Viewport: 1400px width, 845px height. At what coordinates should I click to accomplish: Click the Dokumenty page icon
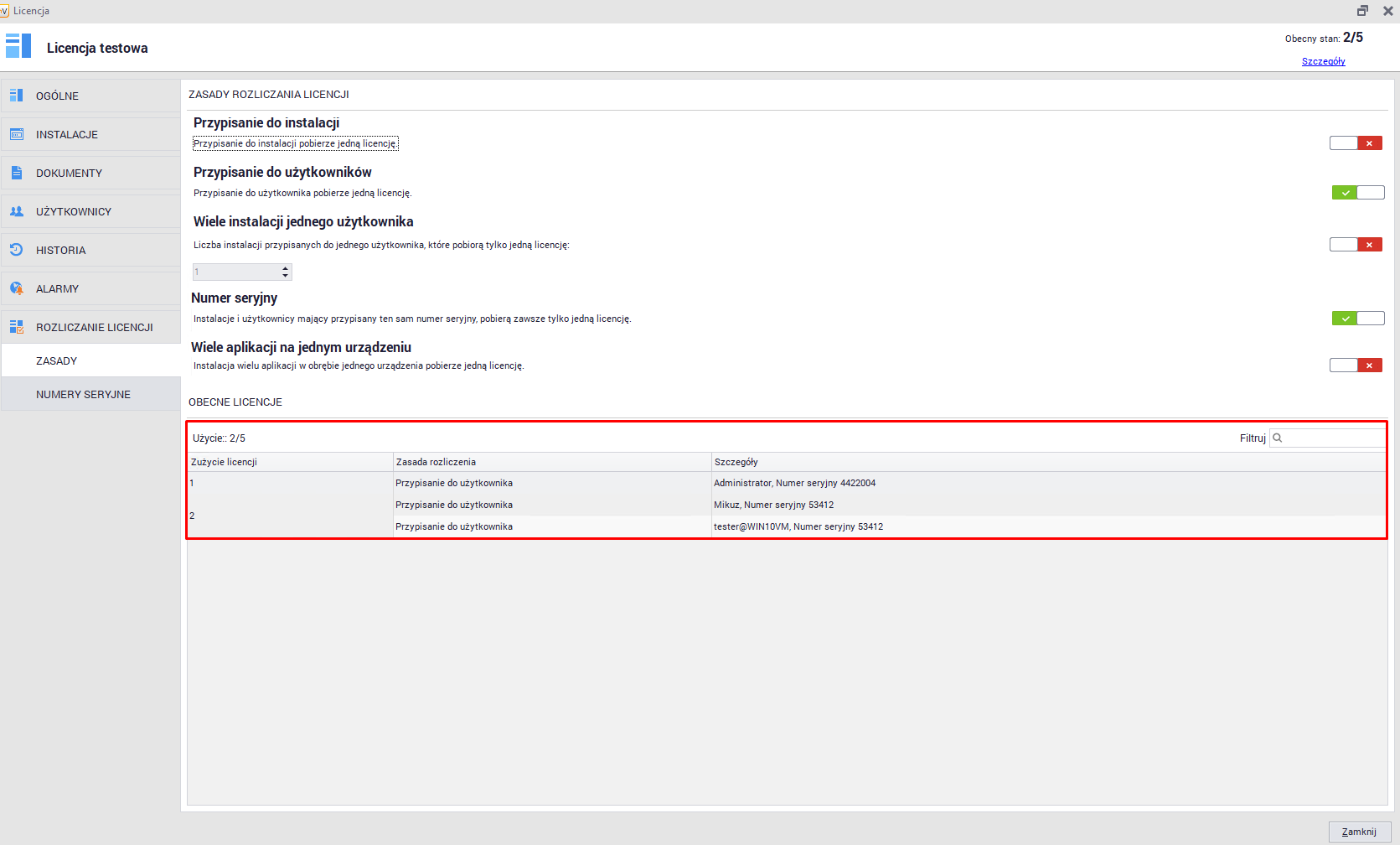[x=17, y=173]
